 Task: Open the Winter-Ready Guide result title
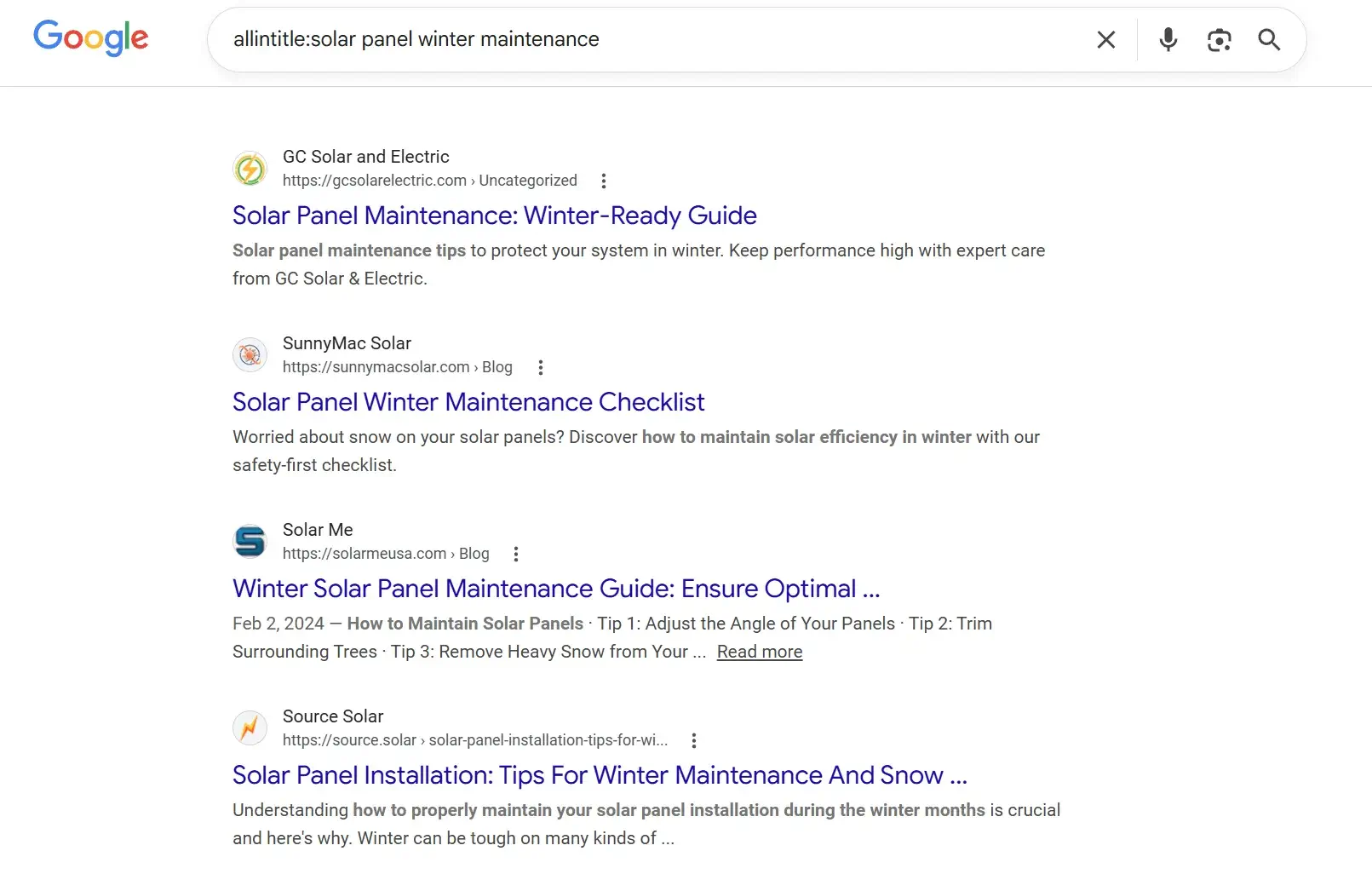pyautogui.click(x=494, y=216)
